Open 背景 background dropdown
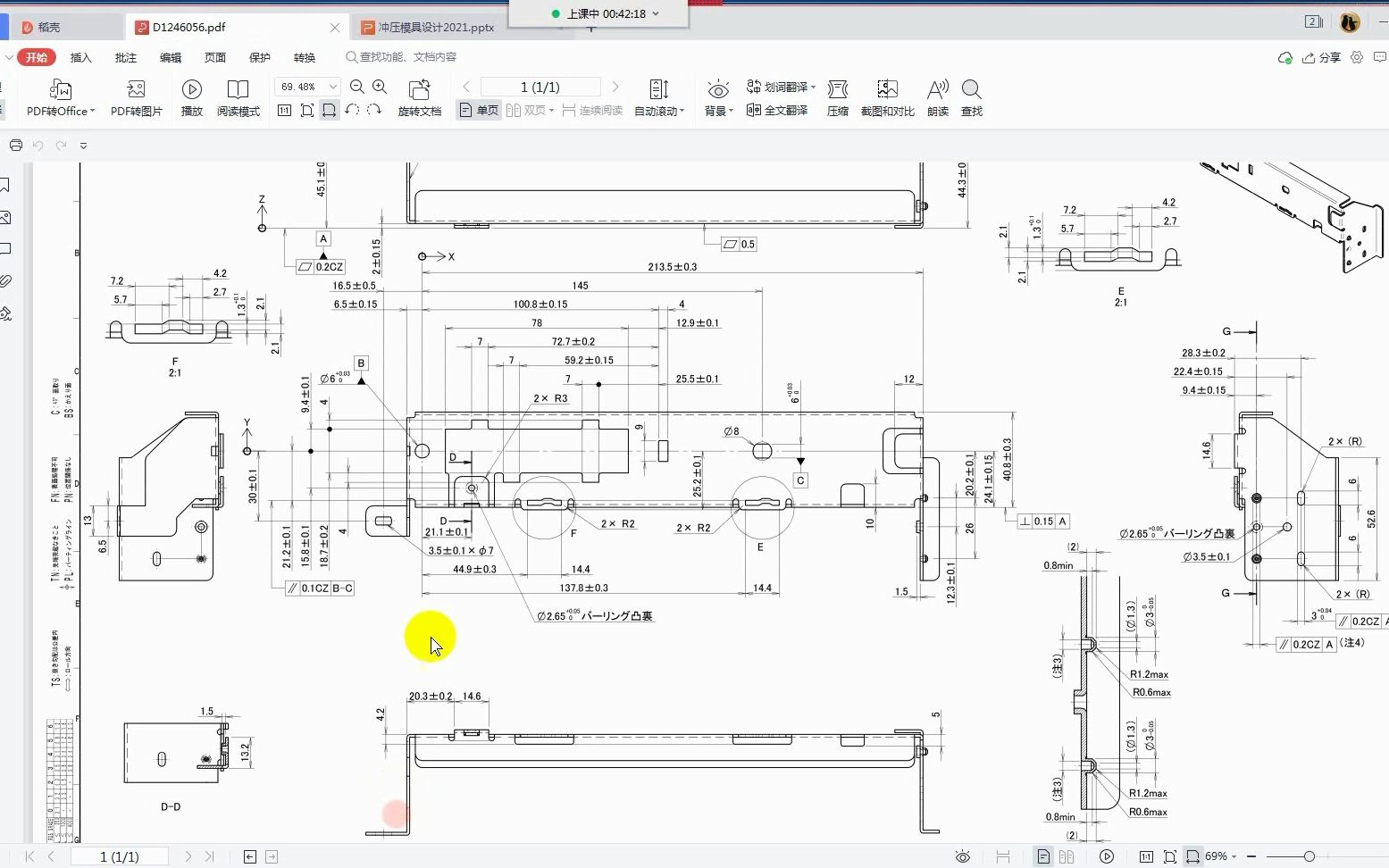Screen dimensions: 1389x868 pyautogui.click(x=718, y=98)
